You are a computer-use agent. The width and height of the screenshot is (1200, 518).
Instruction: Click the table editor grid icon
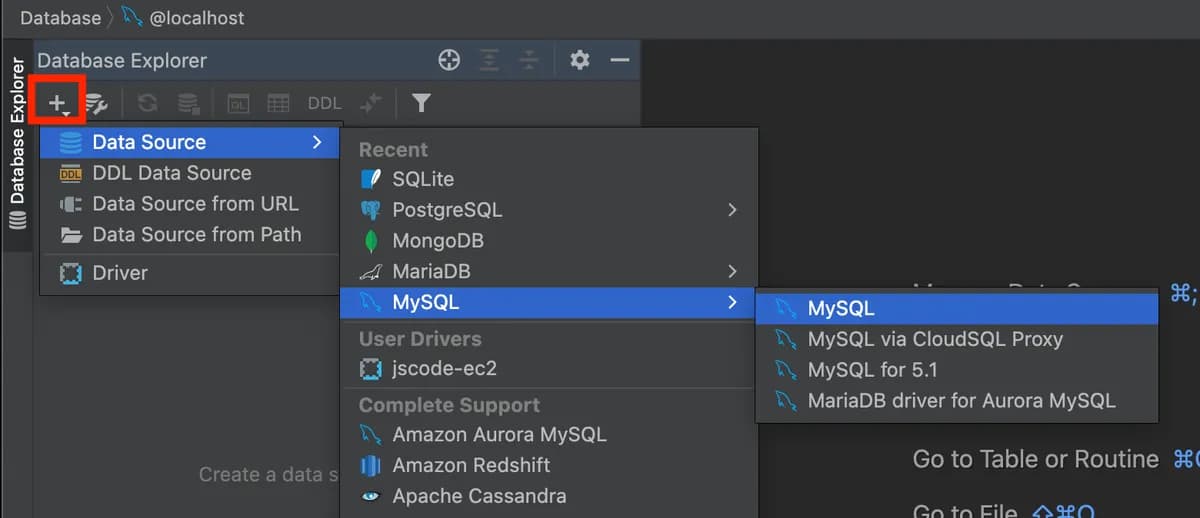[278, 103]
